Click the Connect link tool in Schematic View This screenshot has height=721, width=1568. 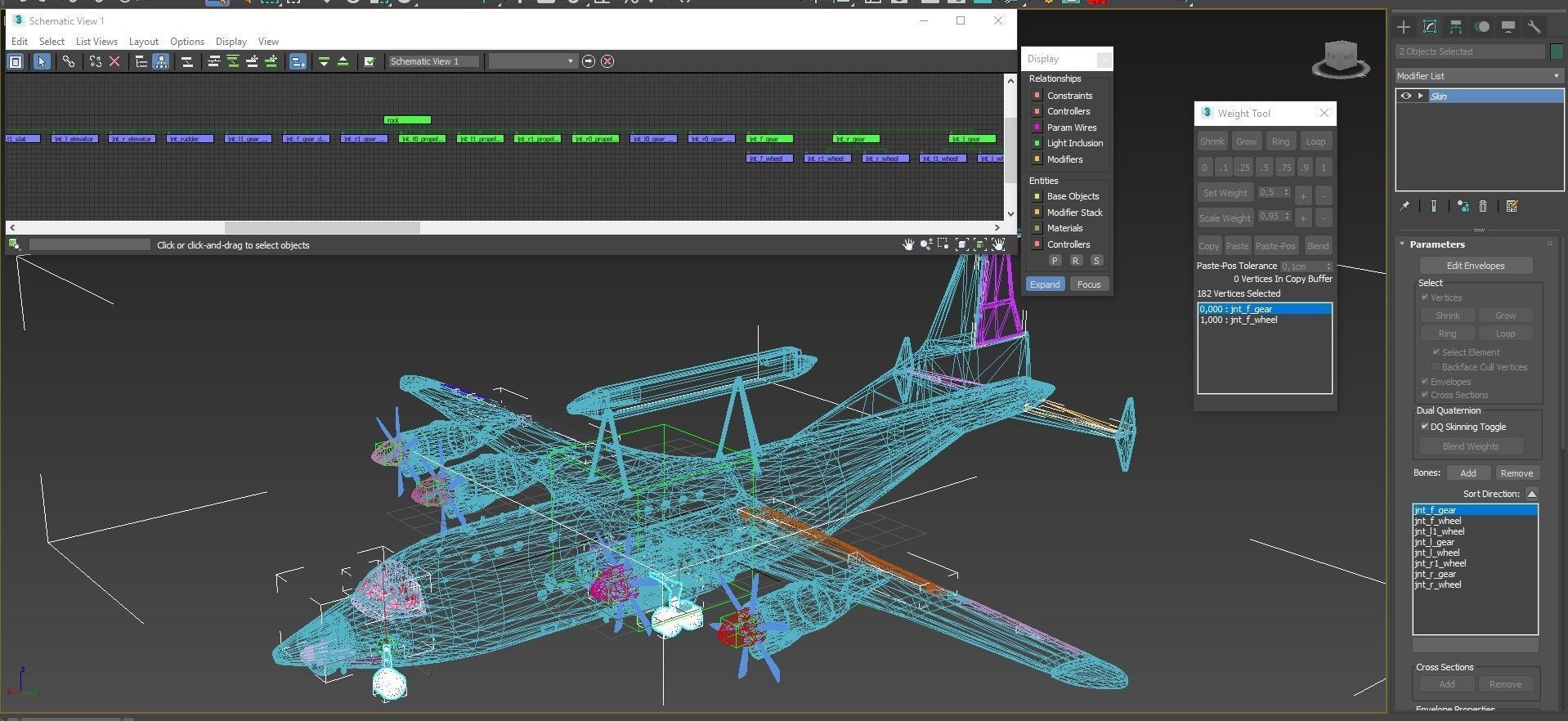coord(69,61)
